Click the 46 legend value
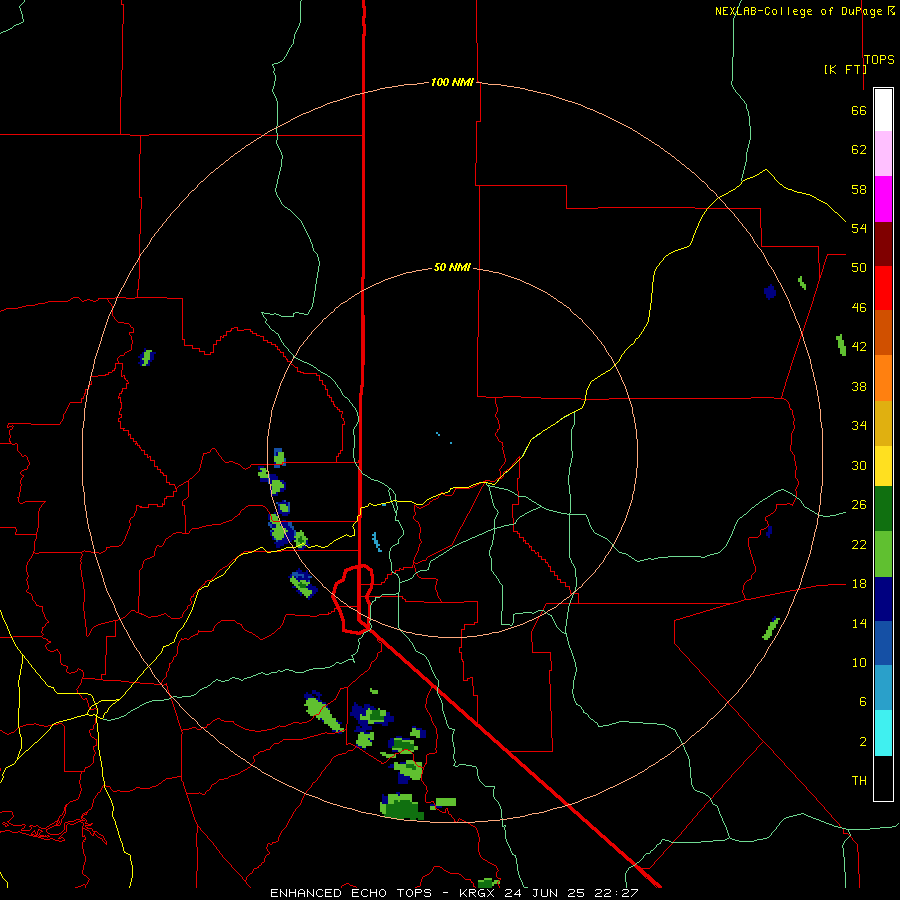This screenshot has width=900, height=900. pos(859,308)
